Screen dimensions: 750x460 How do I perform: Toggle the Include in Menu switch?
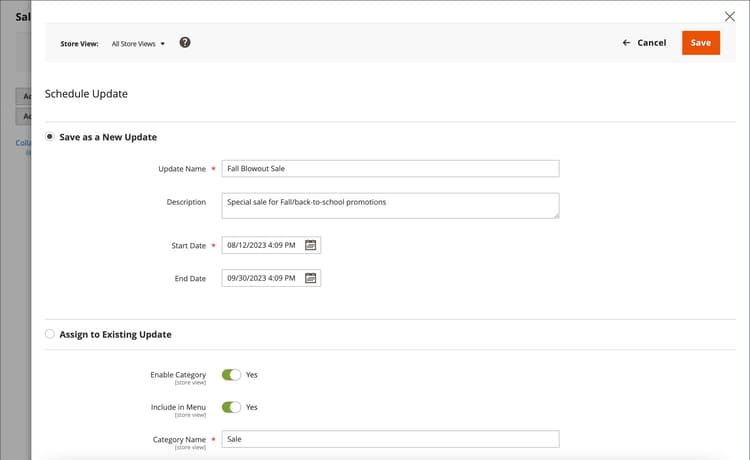[231, 407]
